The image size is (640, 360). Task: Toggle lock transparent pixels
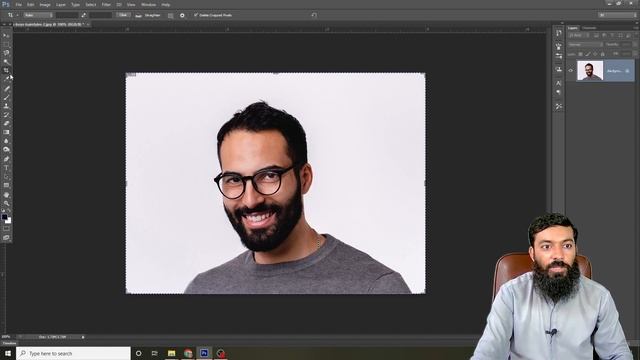point(580,54)
